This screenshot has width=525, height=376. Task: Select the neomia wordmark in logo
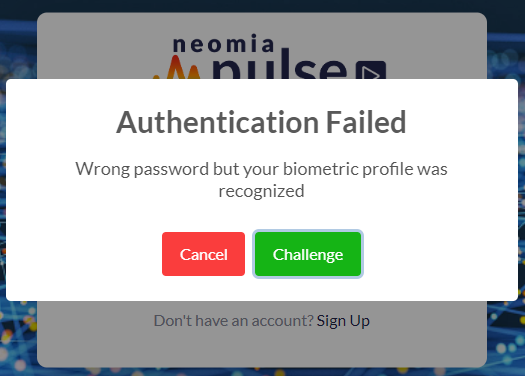click(x=223, y=44)
